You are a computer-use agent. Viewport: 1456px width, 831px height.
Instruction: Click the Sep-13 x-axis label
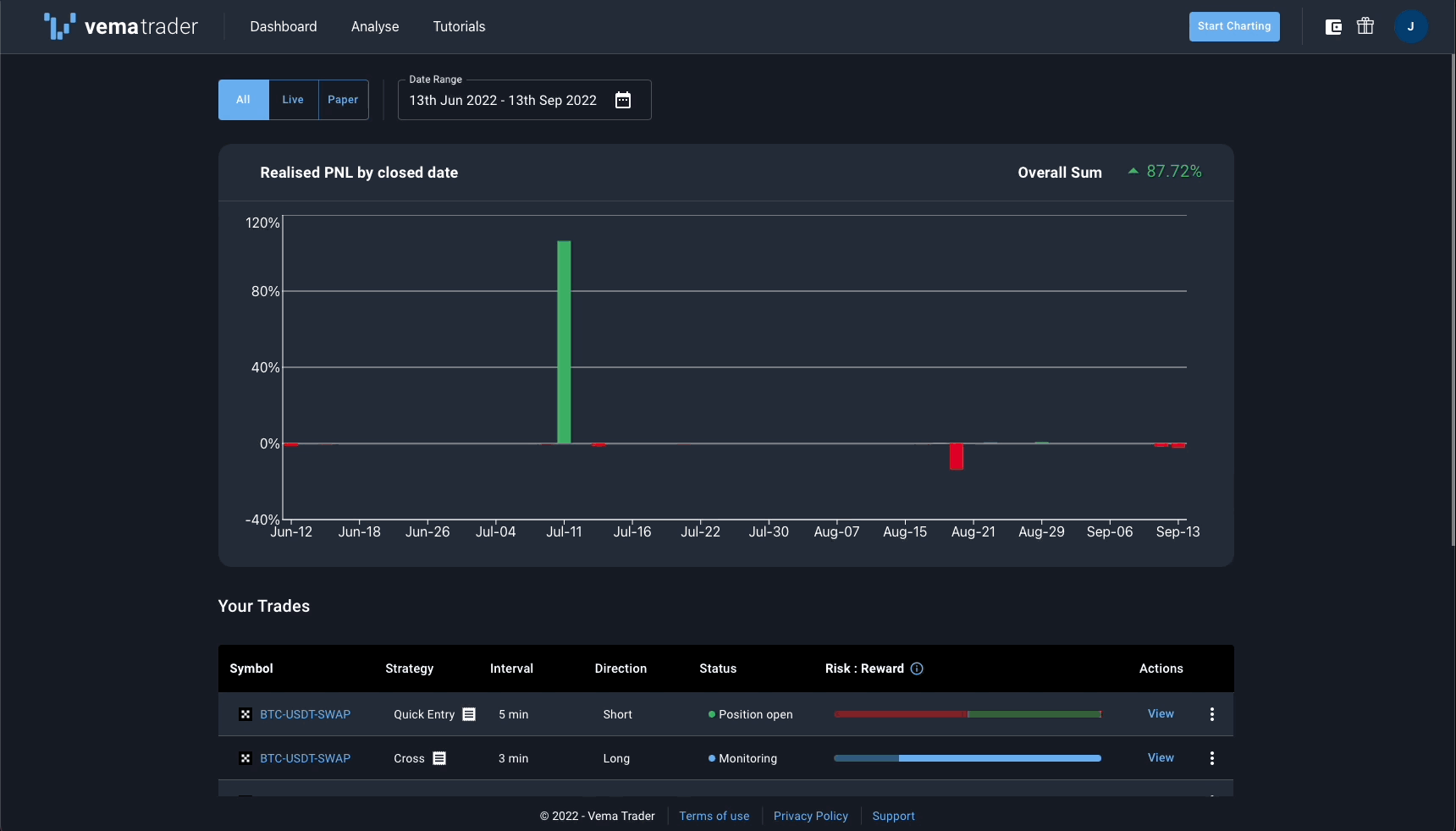pyautogui.click(x=1178, y=531)
